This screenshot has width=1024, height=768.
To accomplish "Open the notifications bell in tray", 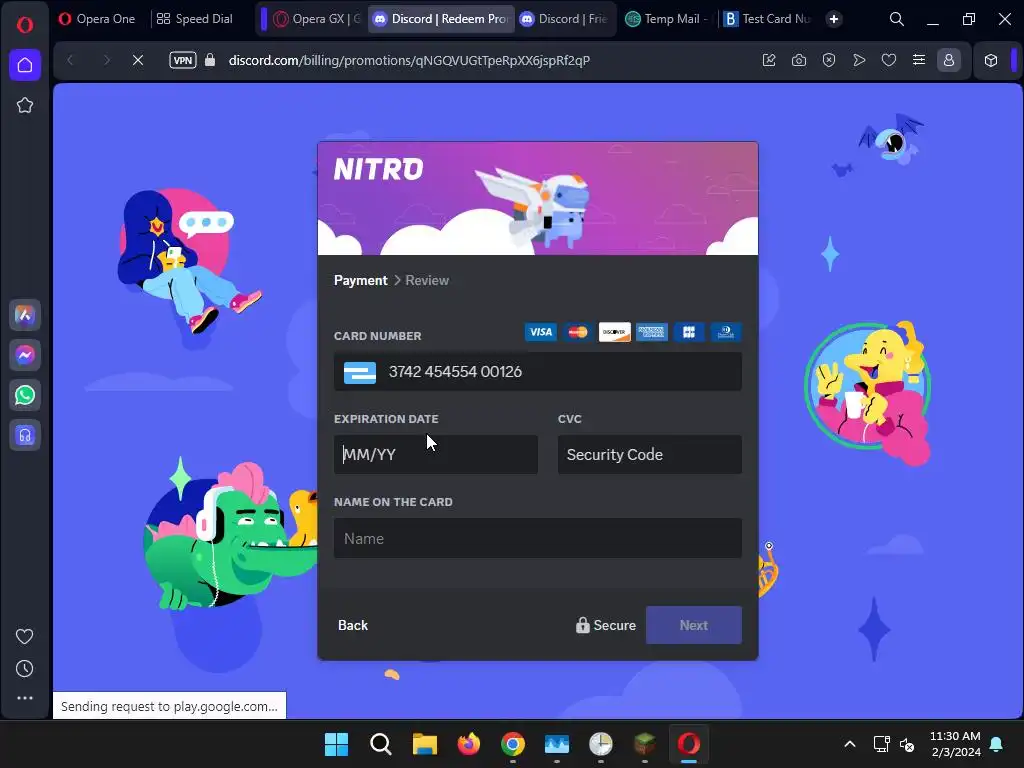I will [x=997, y=744].
